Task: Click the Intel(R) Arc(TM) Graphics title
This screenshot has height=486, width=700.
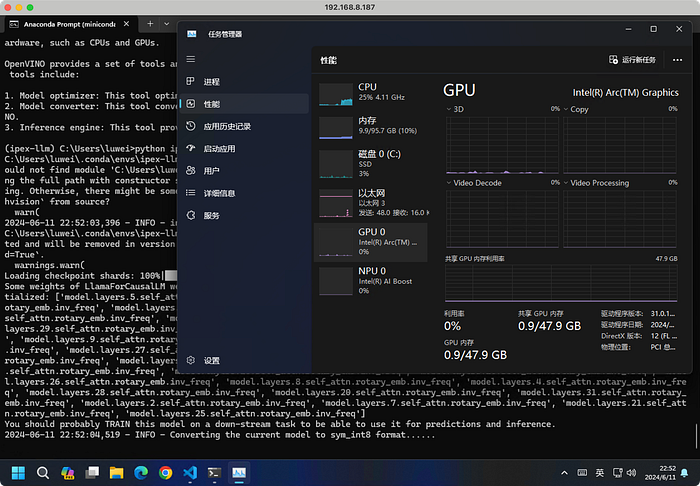Action: [625, 92]
